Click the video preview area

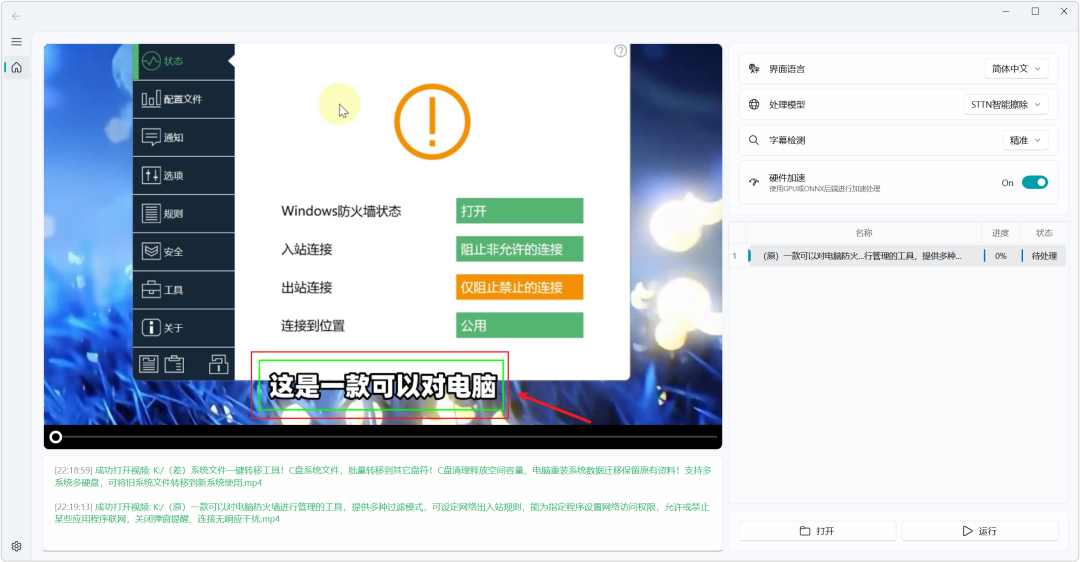383,234
